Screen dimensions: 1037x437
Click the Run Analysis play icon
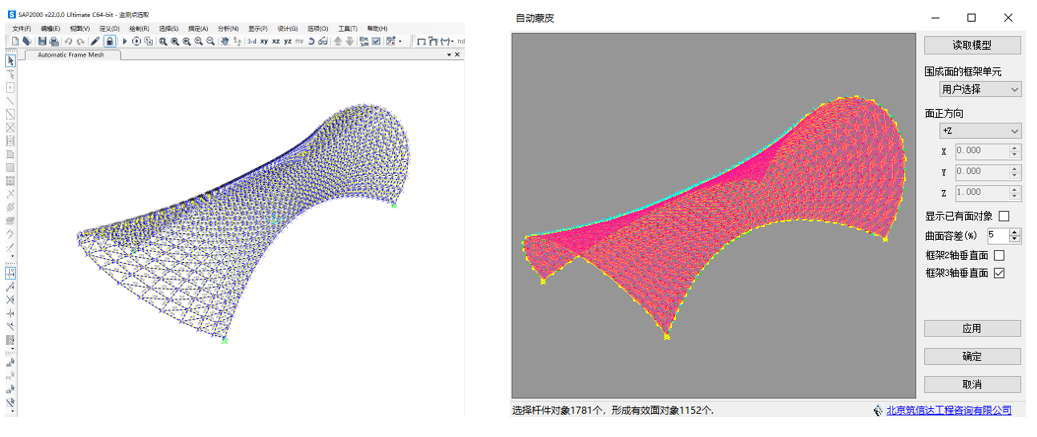tap(124, 41)
